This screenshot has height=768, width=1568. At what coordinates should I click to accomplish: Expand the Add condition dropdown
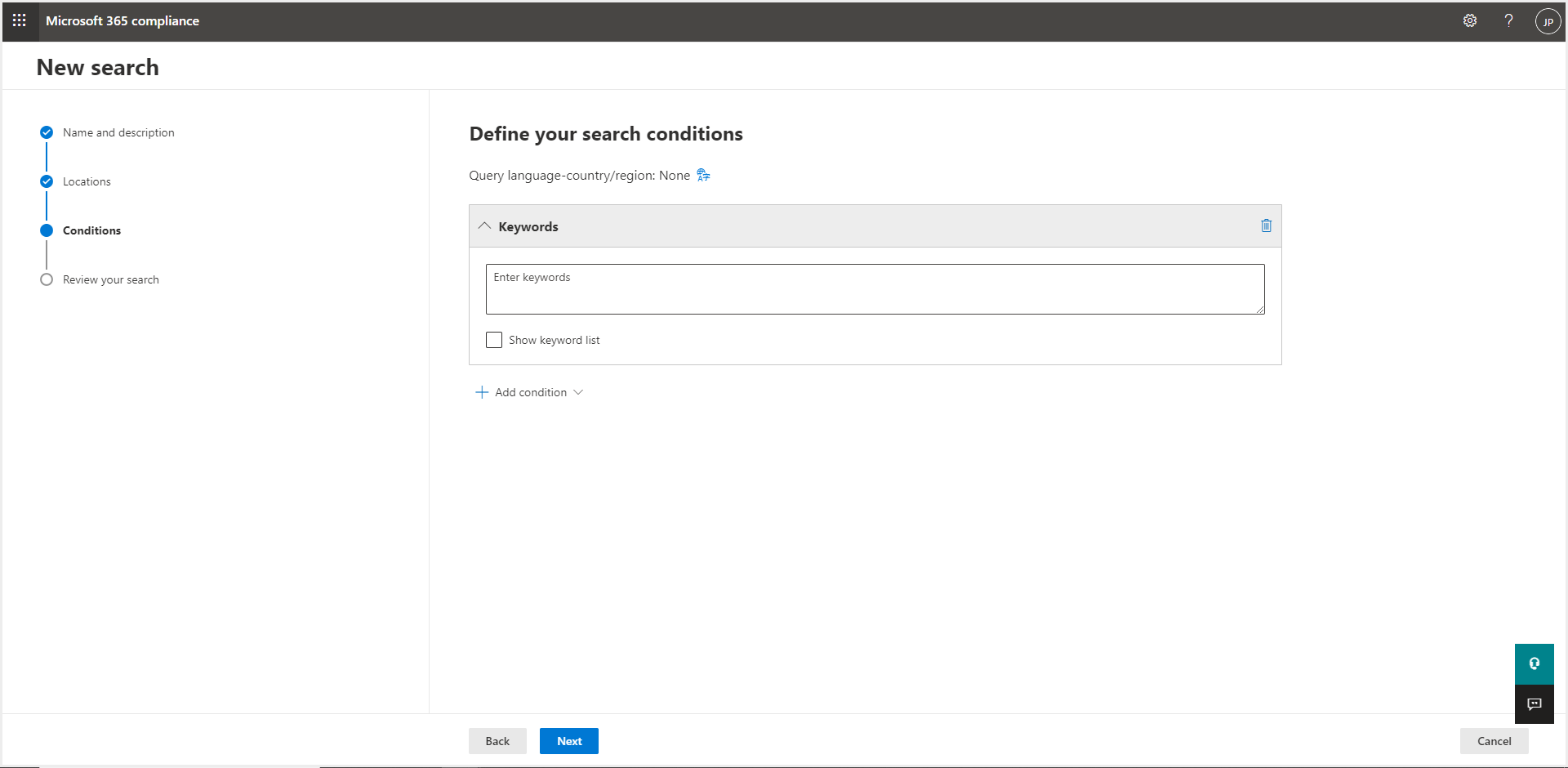[x=578, y=392]
